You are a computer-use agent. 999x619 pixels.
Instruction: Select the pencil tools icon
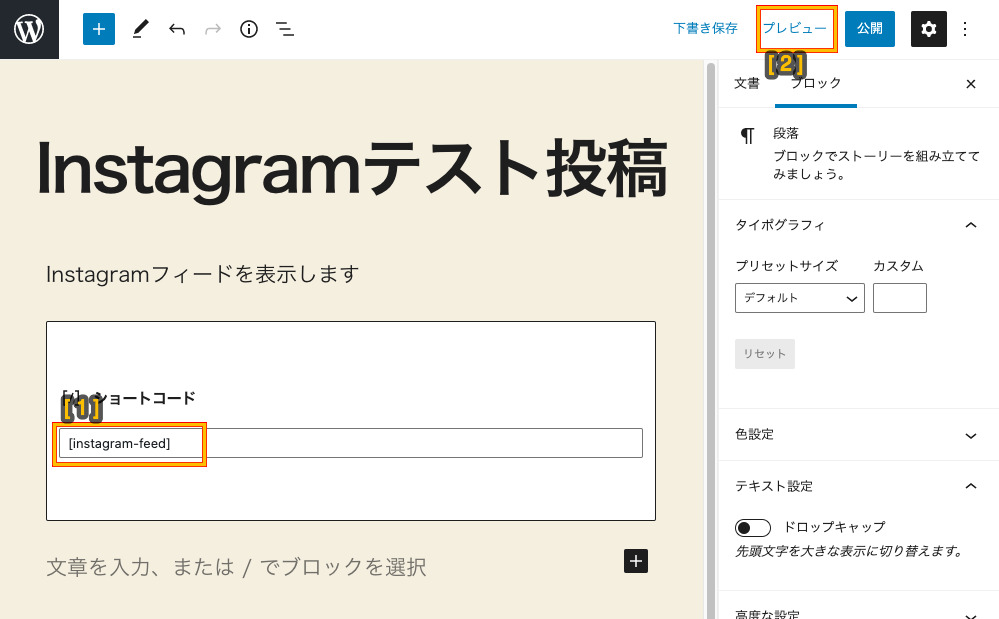point(140,29)
